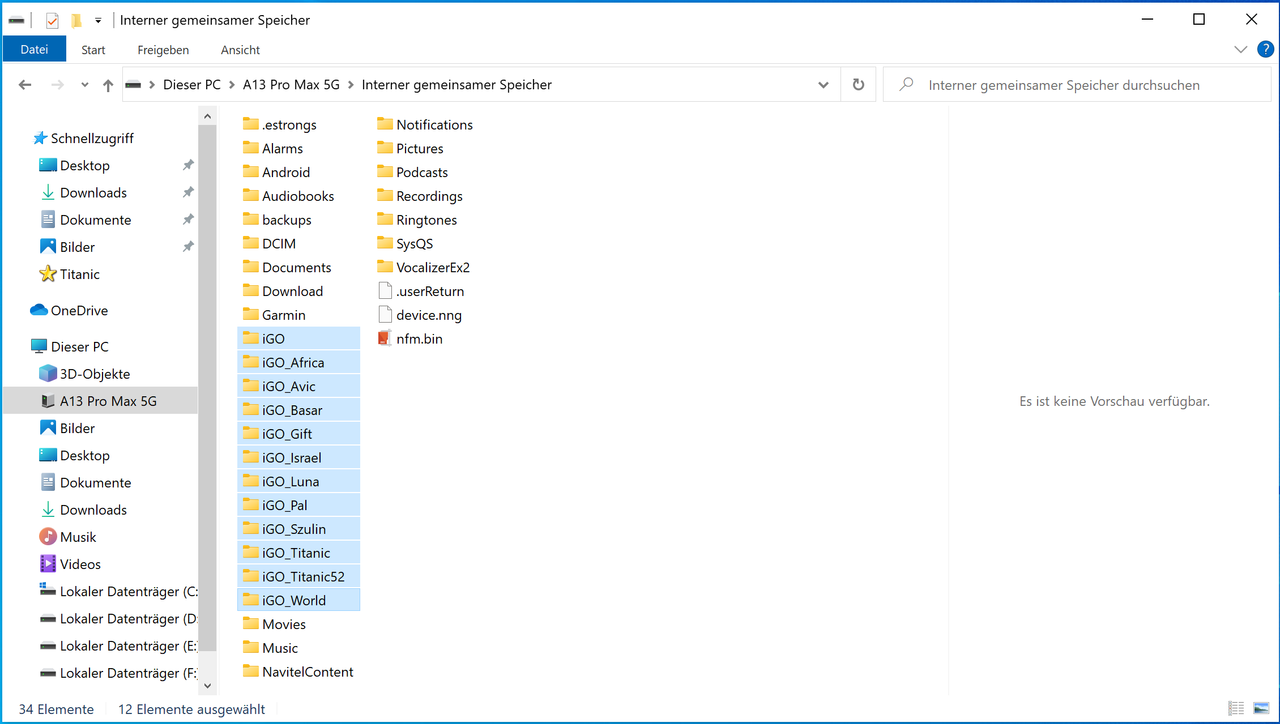Screen dimensions: 1280x724
Task: Select Lokaler Datenträger (F:) drive
Action: [x=128, y=672]
